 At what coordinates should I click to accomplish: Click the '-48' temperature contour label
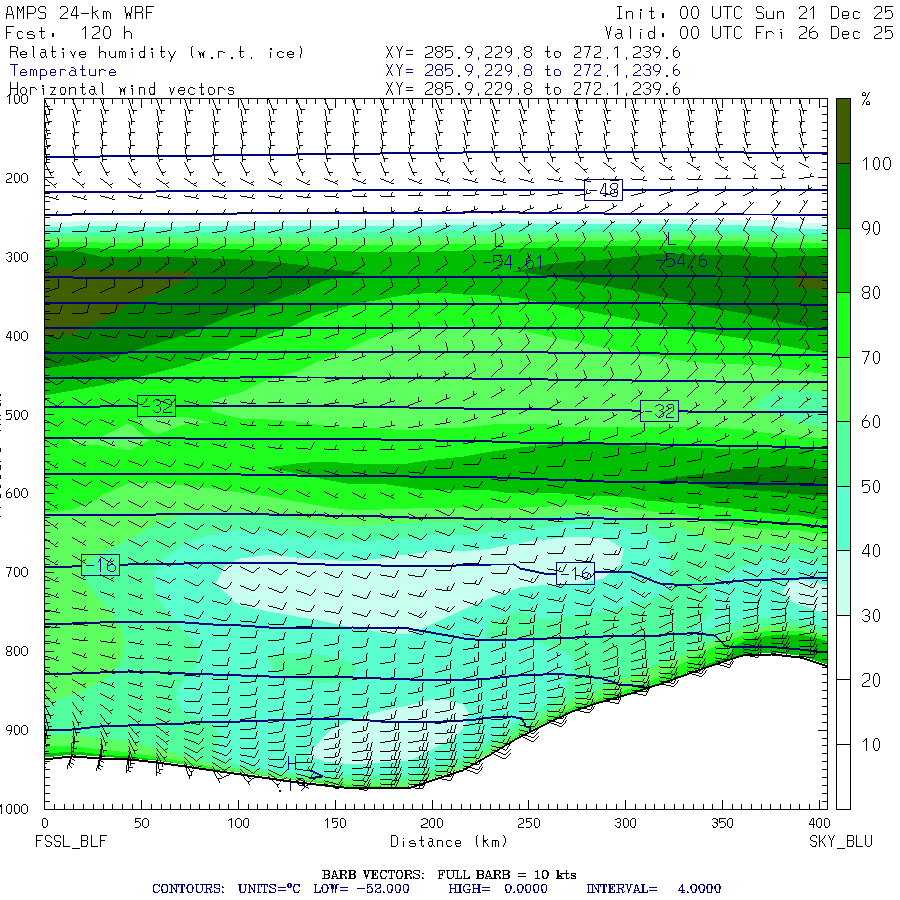[603, 190]
